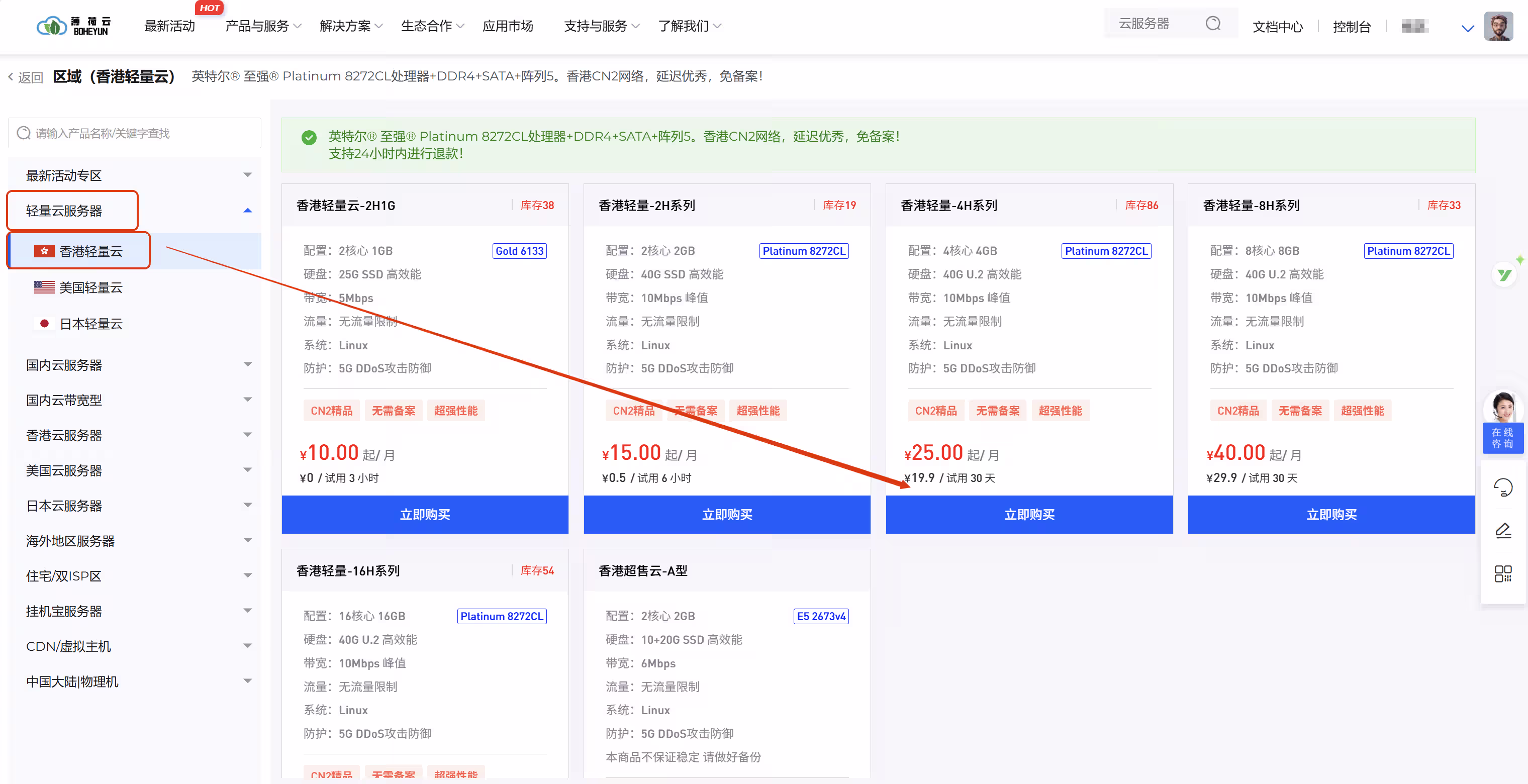Click the BOHEYUN logo
This screenshot has height=784, width=1528.
[73, 26]
